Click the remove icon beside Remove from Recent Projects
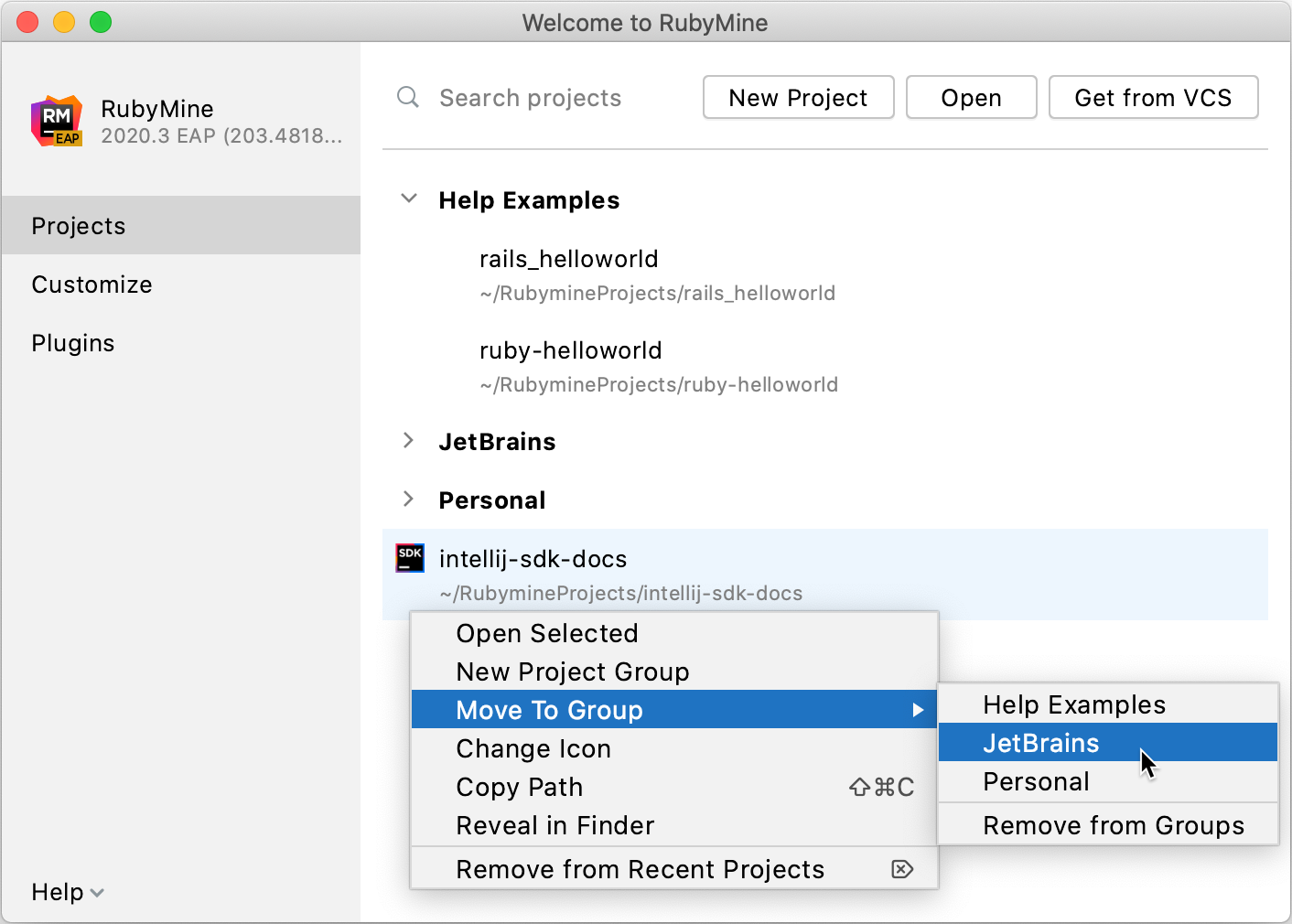 tap(902, 869)
